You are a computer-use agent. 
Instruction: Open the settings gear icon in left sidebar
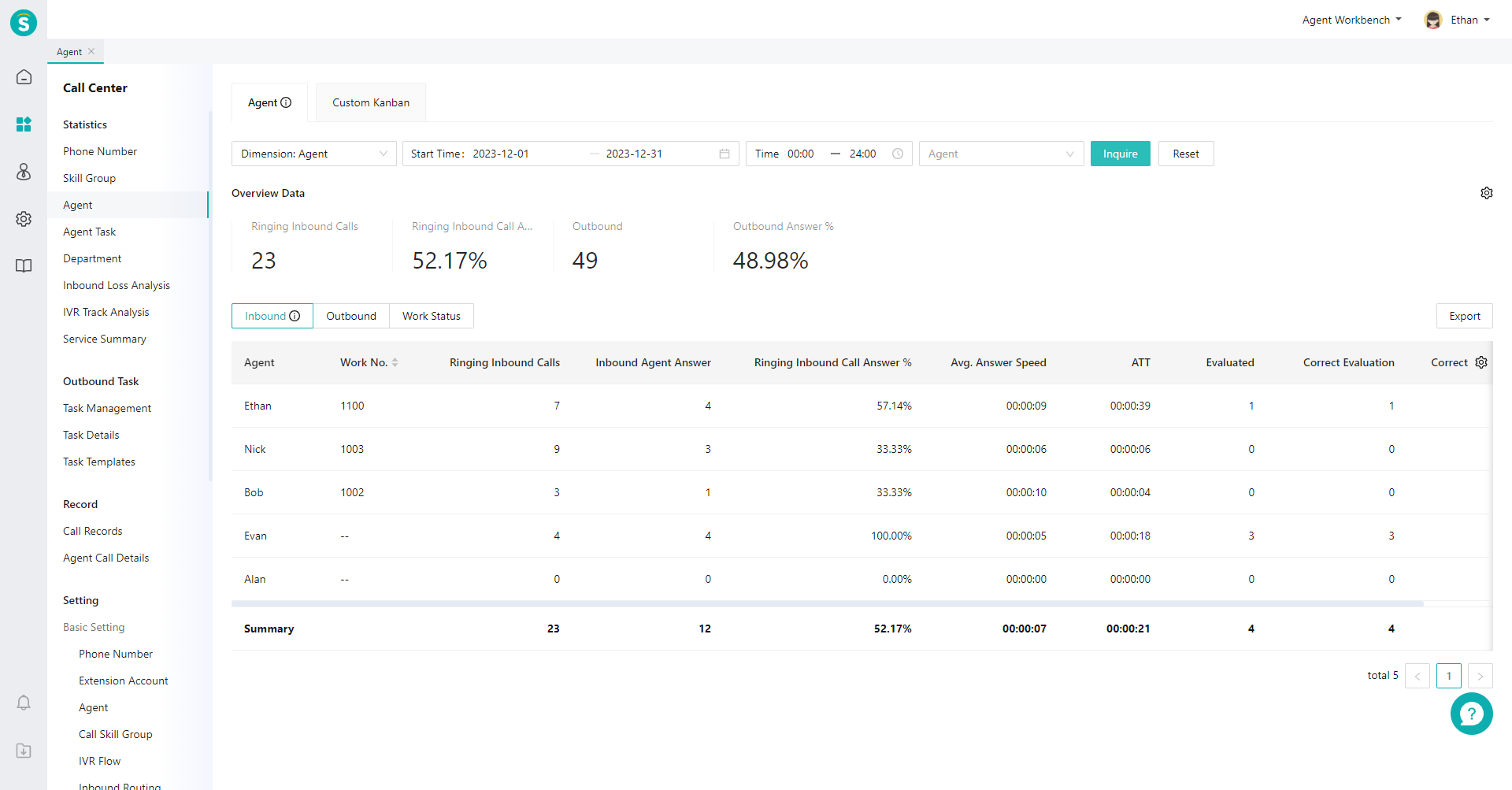24,219
